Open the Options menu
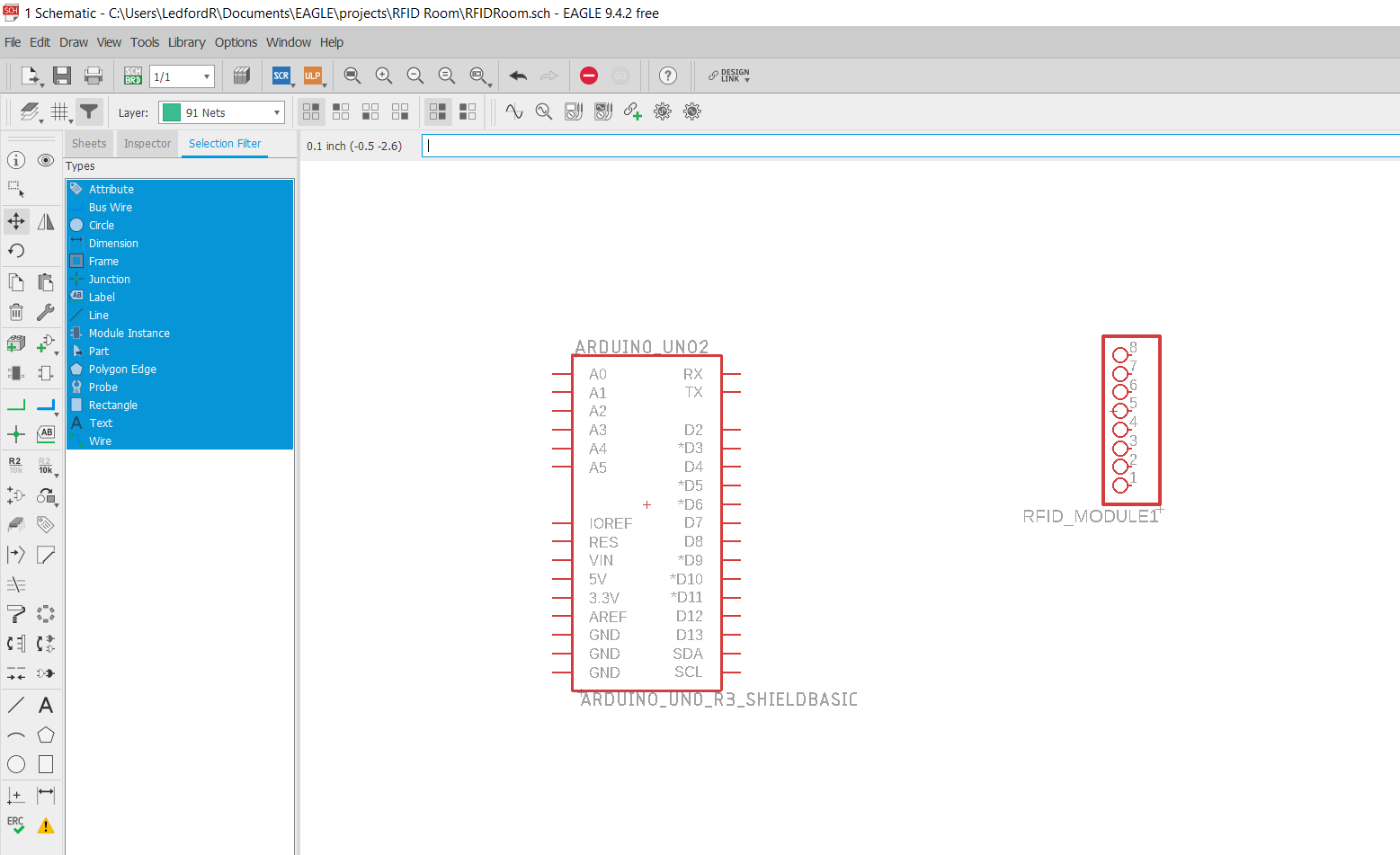Image resolution: width=1400 pixels, height=855 pixels. [236, 42]
